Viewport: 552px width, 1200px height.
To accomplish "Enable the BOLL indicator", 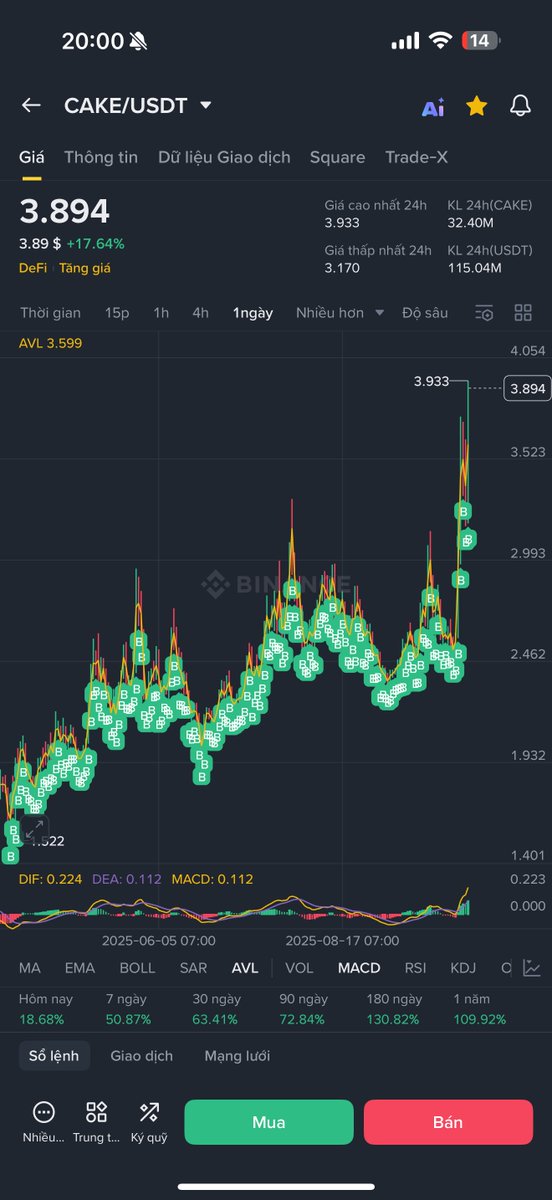I will [x=138, y=968].
